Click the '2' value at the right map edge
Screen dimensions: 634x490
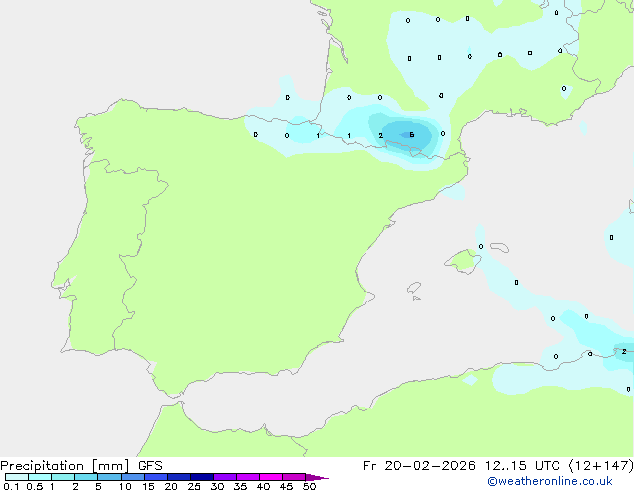tap(624, 351)
